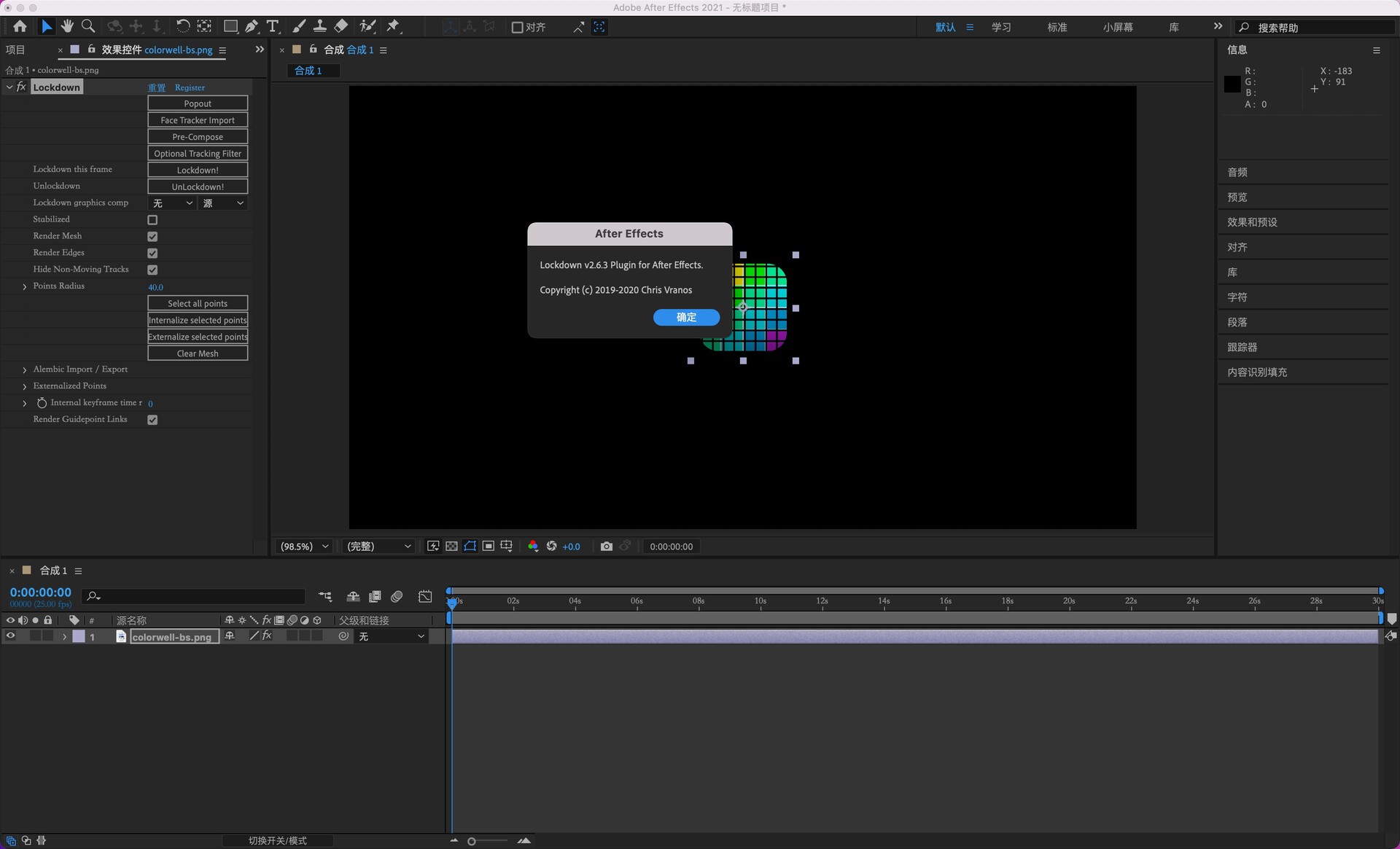Click the Clear Mesh tool icon
Screen dimensions: 1400x849
(196, 353)
